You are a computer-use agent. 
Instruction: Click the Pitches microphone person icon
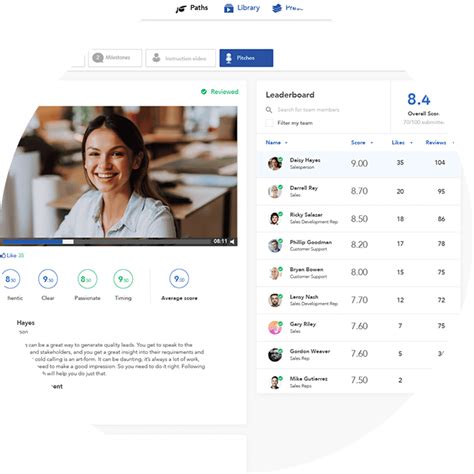pyautogui.click(x=229, y=58)
